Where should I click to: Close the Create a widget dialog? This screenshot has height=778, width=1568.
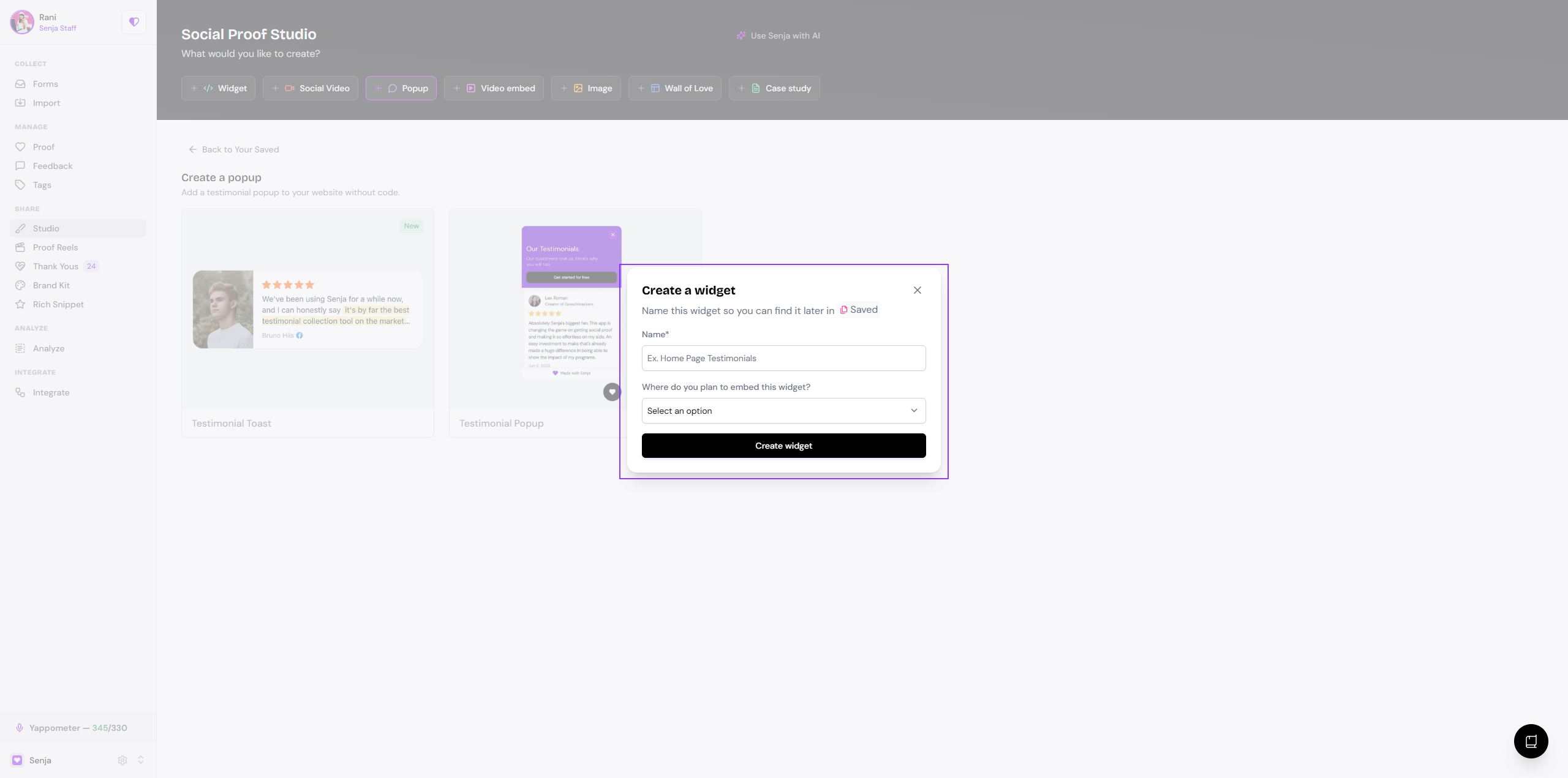(x=917, y=290)
